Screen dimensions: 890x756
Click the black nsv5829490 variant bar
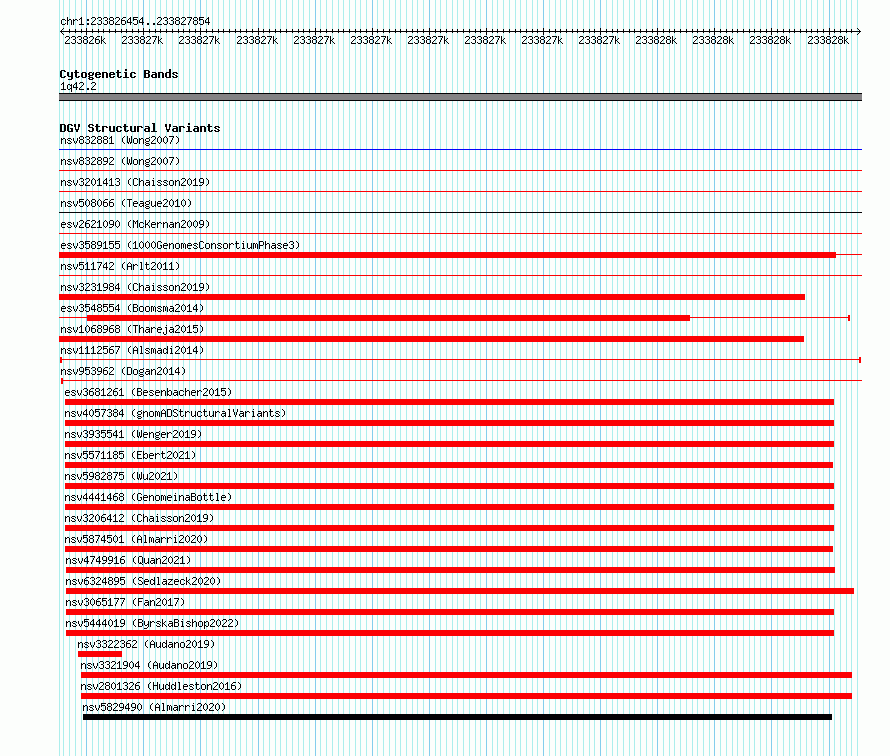coord(457,717)
